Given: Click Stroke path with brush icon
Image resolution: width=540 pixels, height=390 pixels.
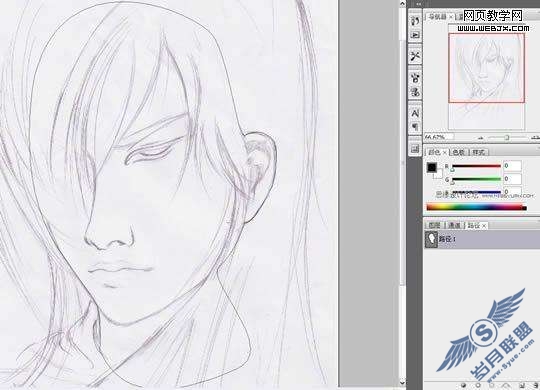Looking at the screenshot, I should pyautogui.click(x=478, y=385).
